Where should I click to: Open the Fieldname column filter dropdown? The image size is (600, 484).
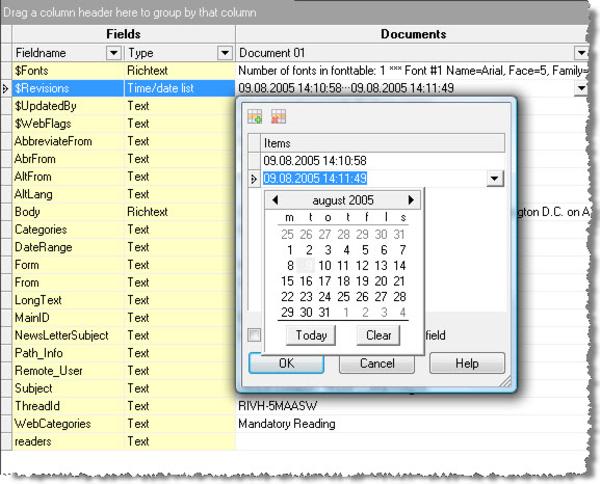pyautogui.click(x=114, y=53)
